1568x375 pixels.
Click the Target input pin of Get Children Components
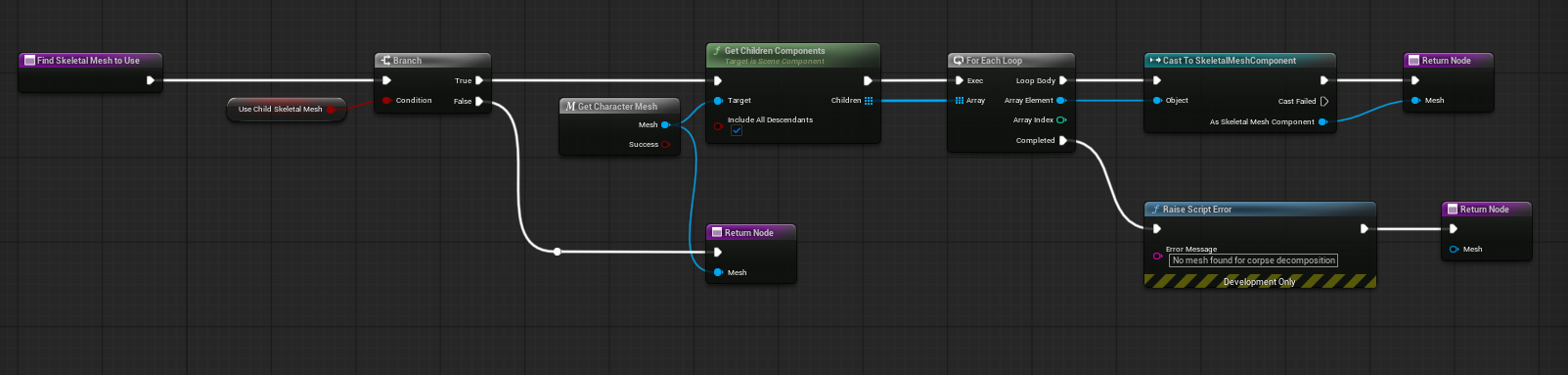click(x=718, y=100)
